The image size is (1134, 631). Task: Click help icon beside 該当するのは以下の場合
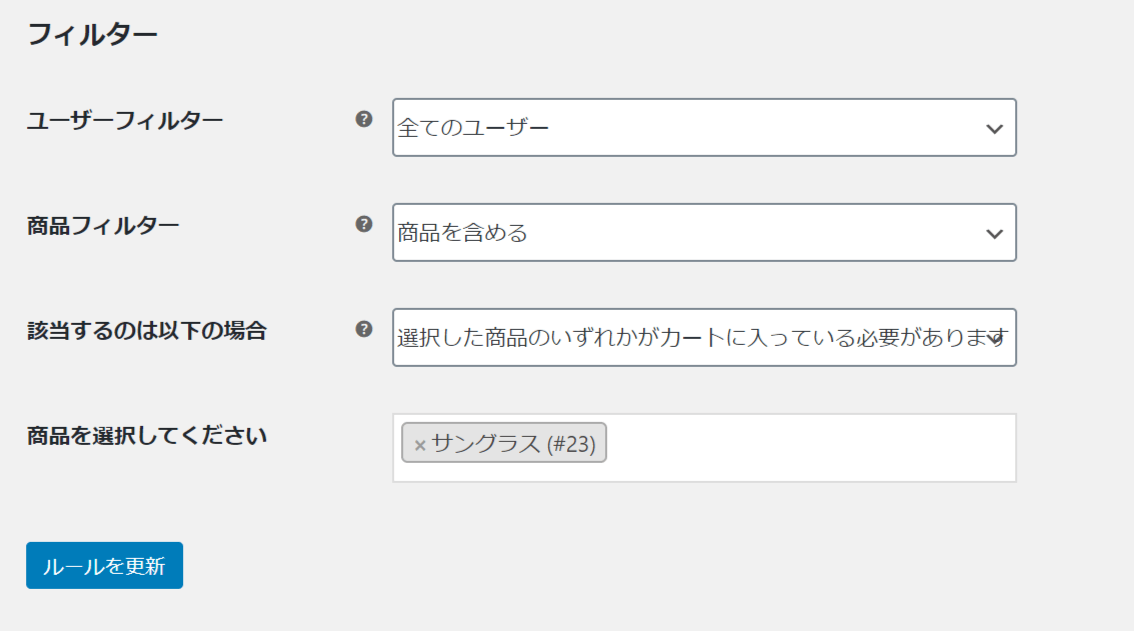[x=364, y=329]
